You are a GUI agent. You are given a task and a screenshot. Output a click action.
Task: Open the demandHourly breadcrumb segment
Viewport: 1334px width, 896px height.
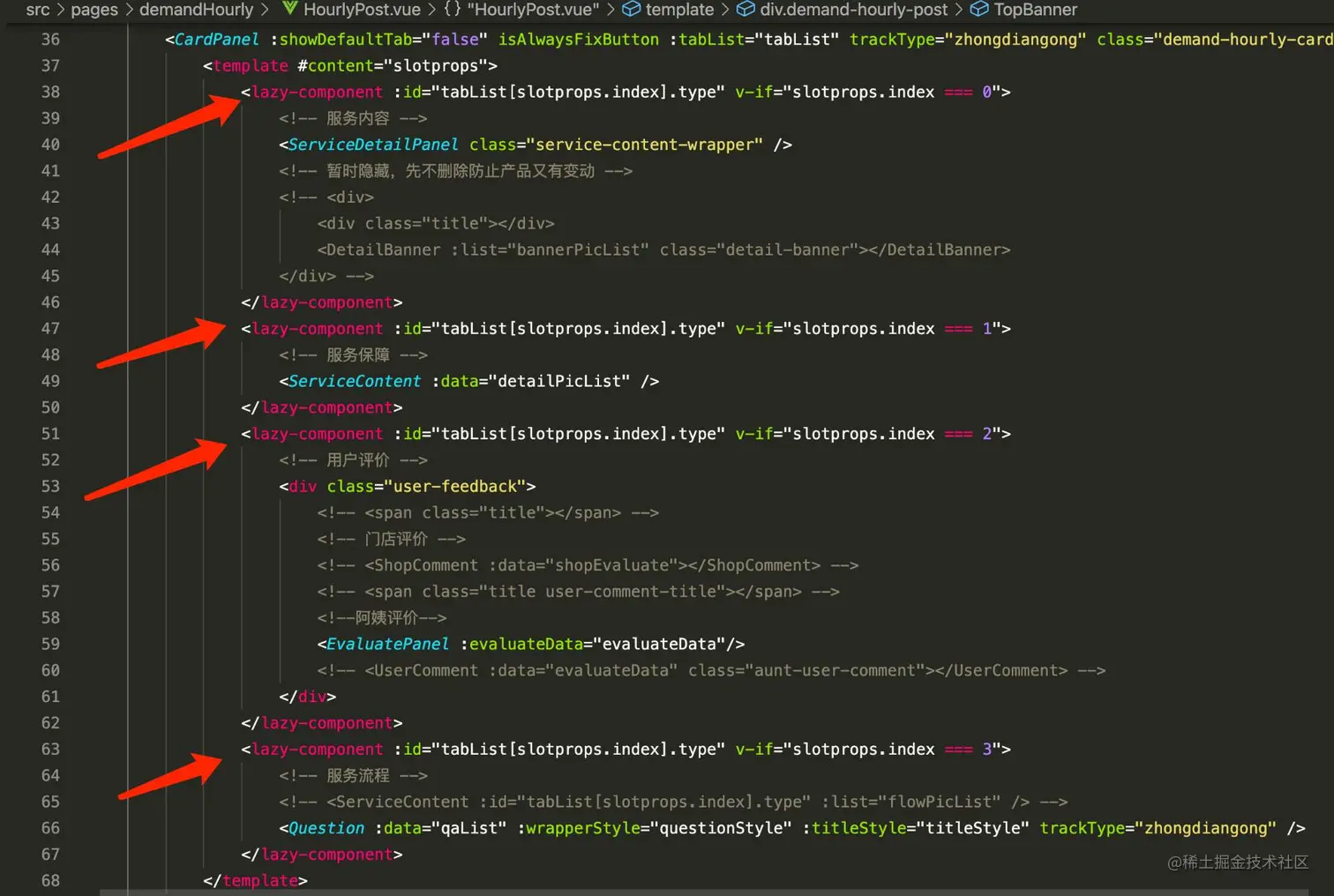click(x=196, y=10)
